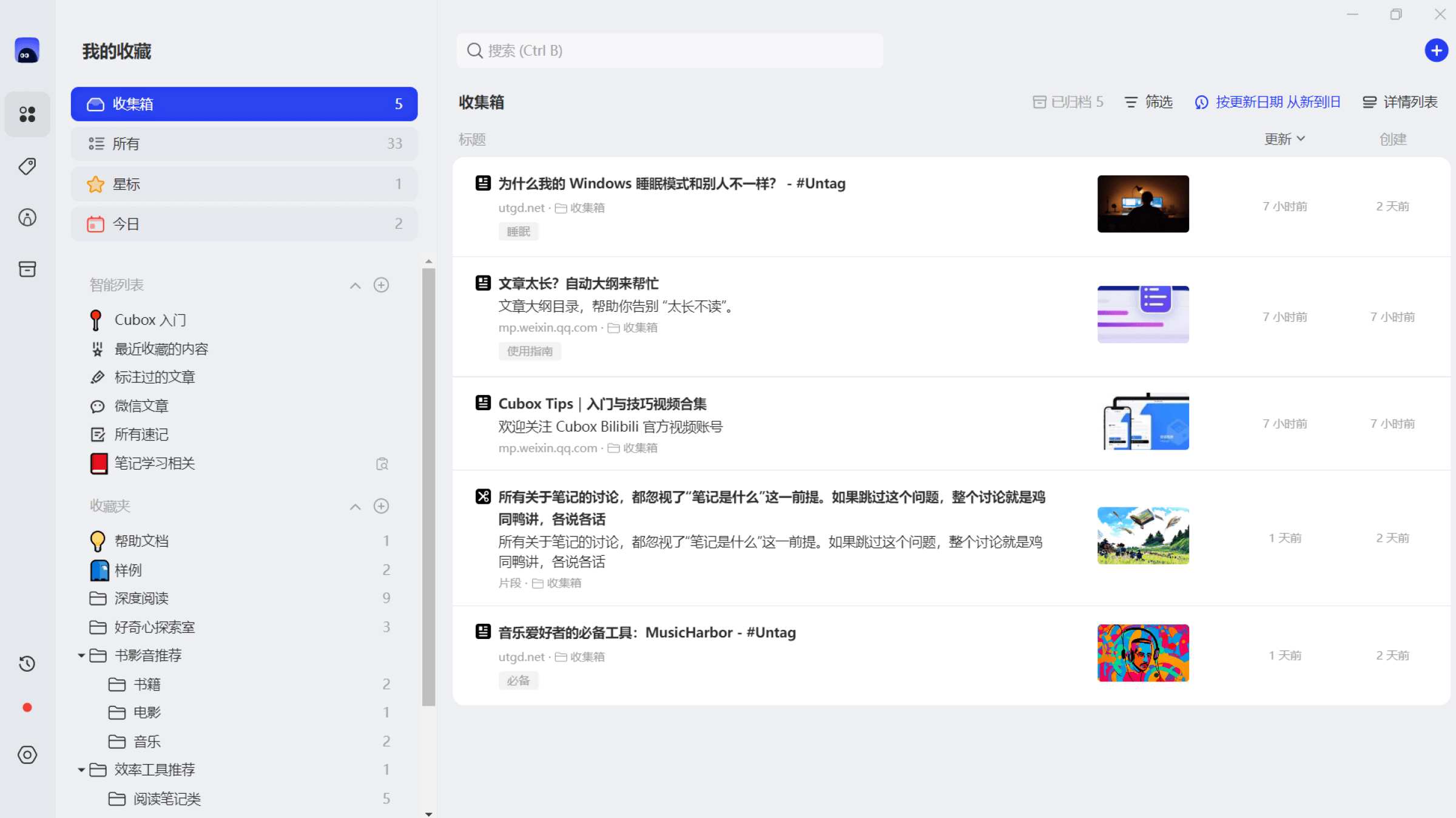Click the red book icon of 笔记学习相关

click(x=99, y=464)
